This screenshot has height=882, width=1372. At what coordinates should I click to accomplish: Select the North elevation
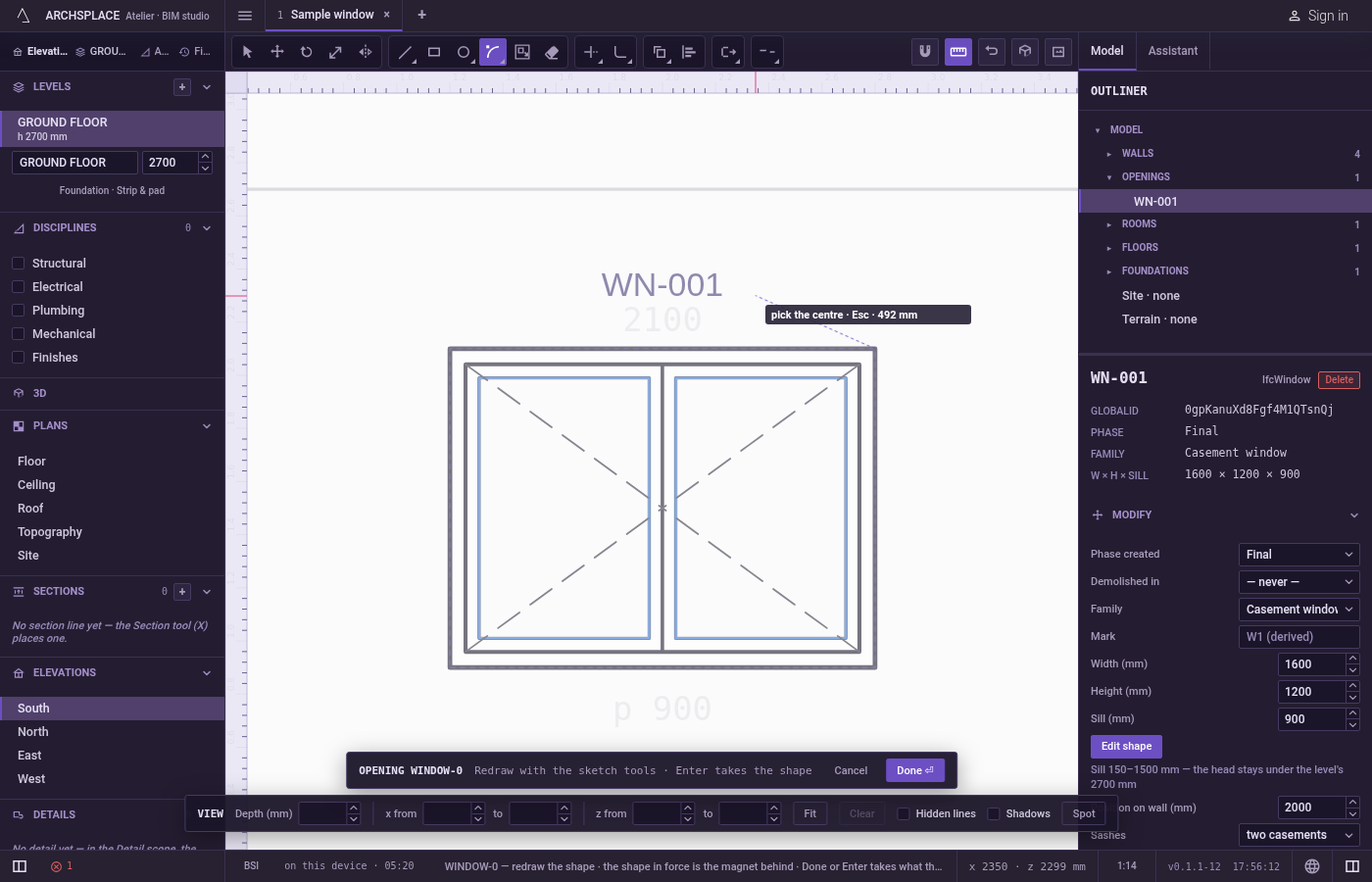[113, 732]
